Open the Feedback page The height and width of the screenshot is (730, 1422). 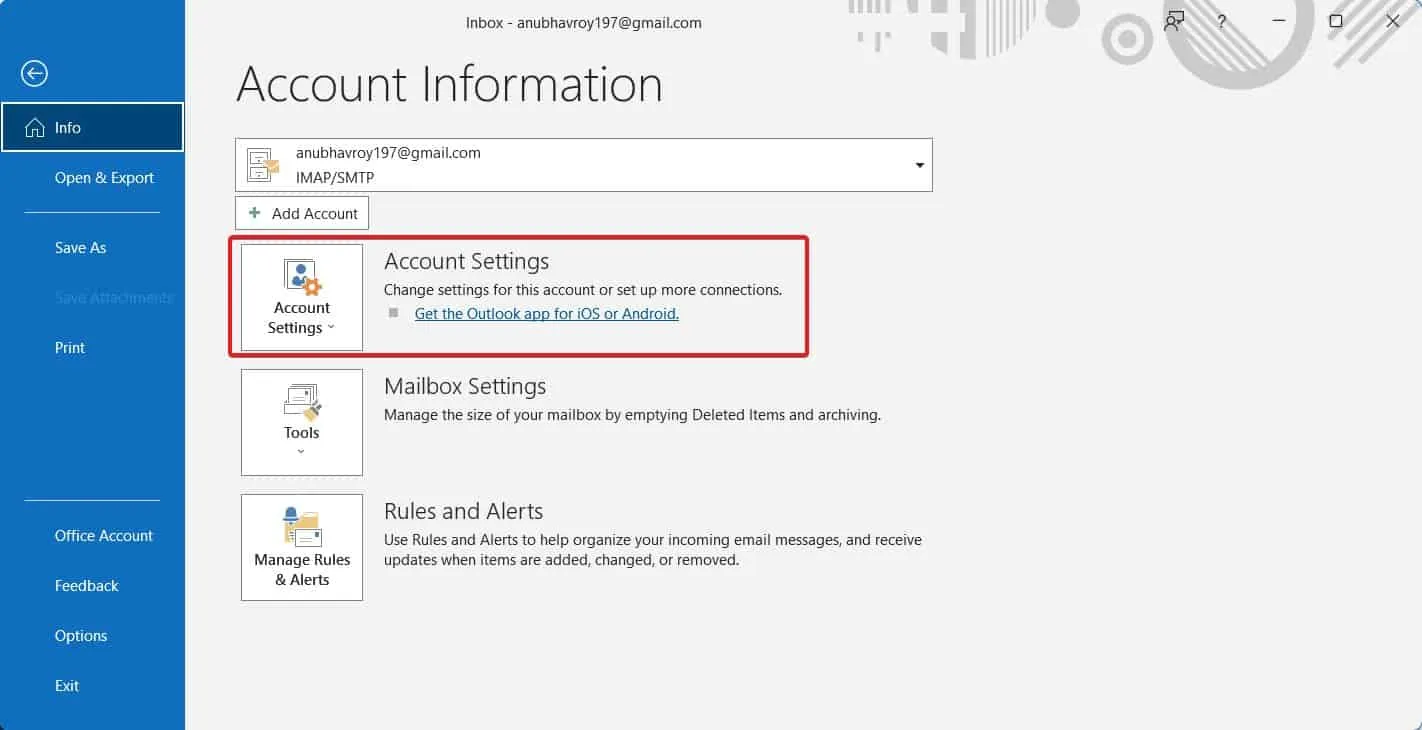tap(87, 586)
